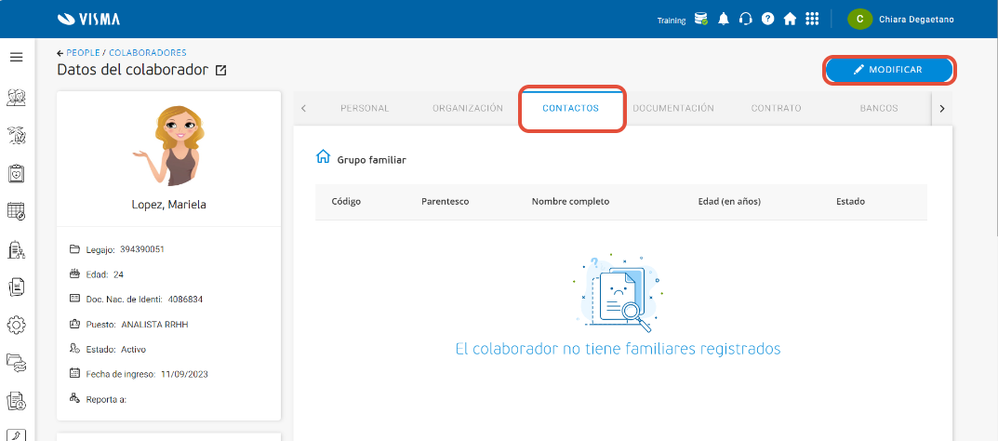This screenshot has height=441, width=998.
Task: Click the stacked documents sidebar icon
Action: (x=16, y=287)
